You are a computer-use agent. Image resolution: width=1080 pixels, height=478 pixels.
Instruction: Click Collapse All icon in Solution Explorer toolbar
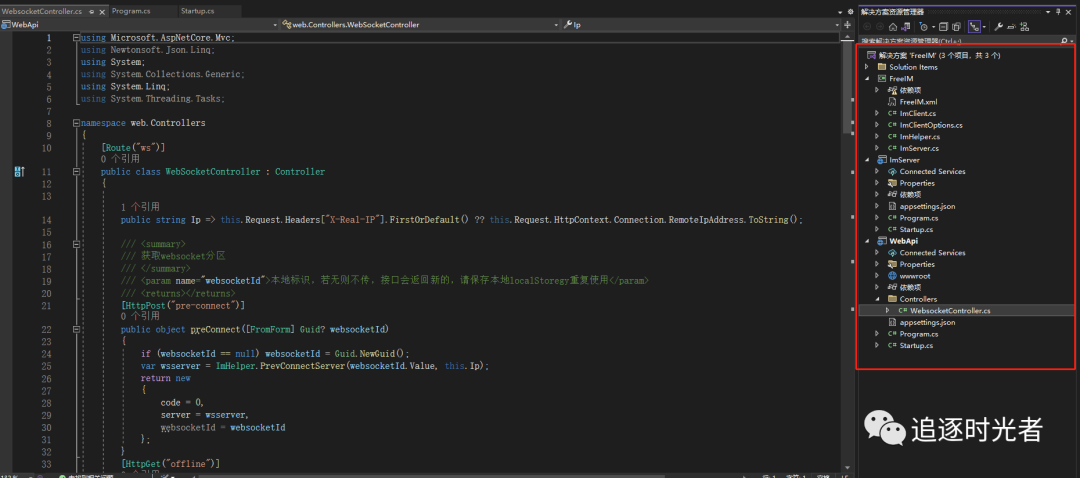pyautogui.click(x=943, y=26)
